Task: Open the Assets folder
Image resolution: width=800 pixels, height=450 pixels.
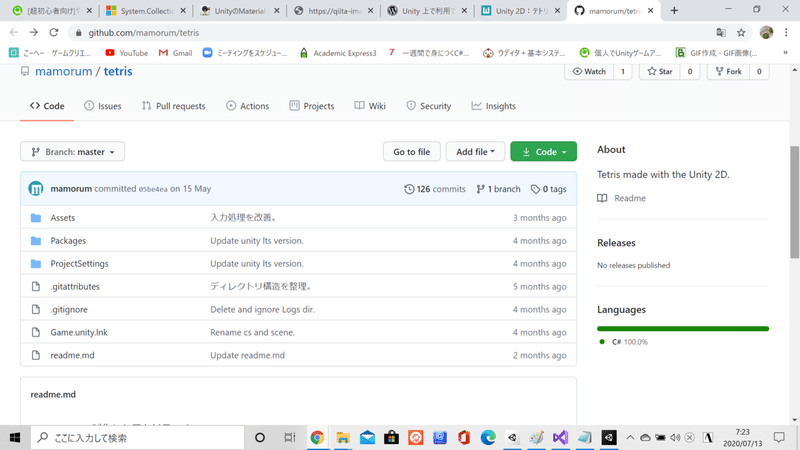Action: pos(63,218)
